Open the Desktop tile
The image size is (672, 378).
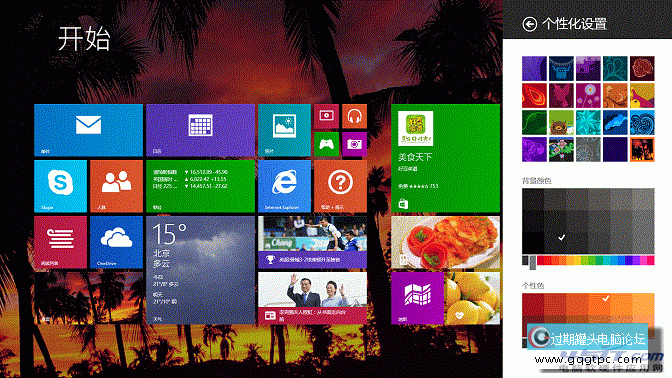[88, 298]
